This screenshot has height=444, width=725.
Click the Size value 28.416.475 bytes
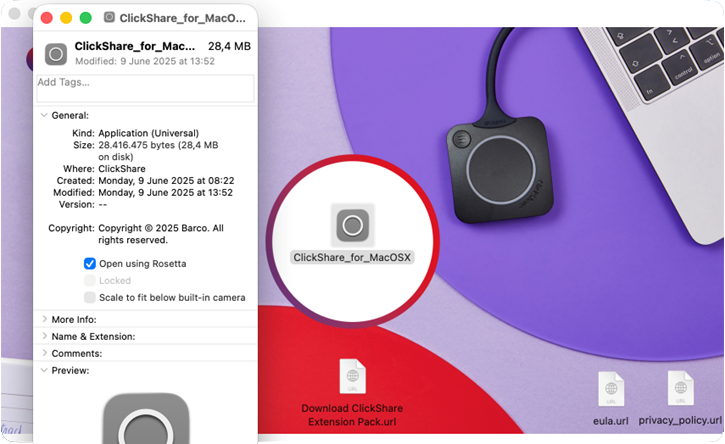click(158, 151)
